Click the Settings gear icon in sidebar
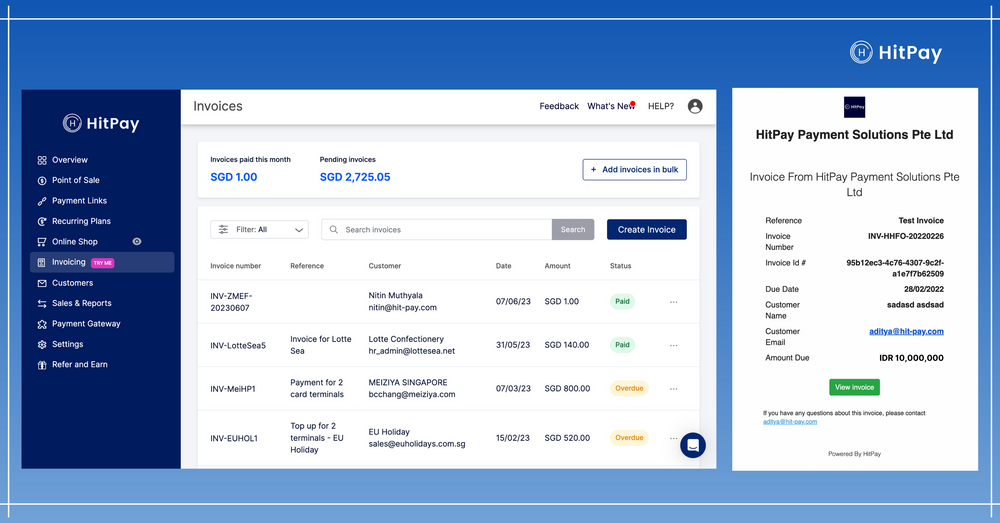This screenshot has height=523, width=1000. [x=42, y=344]
